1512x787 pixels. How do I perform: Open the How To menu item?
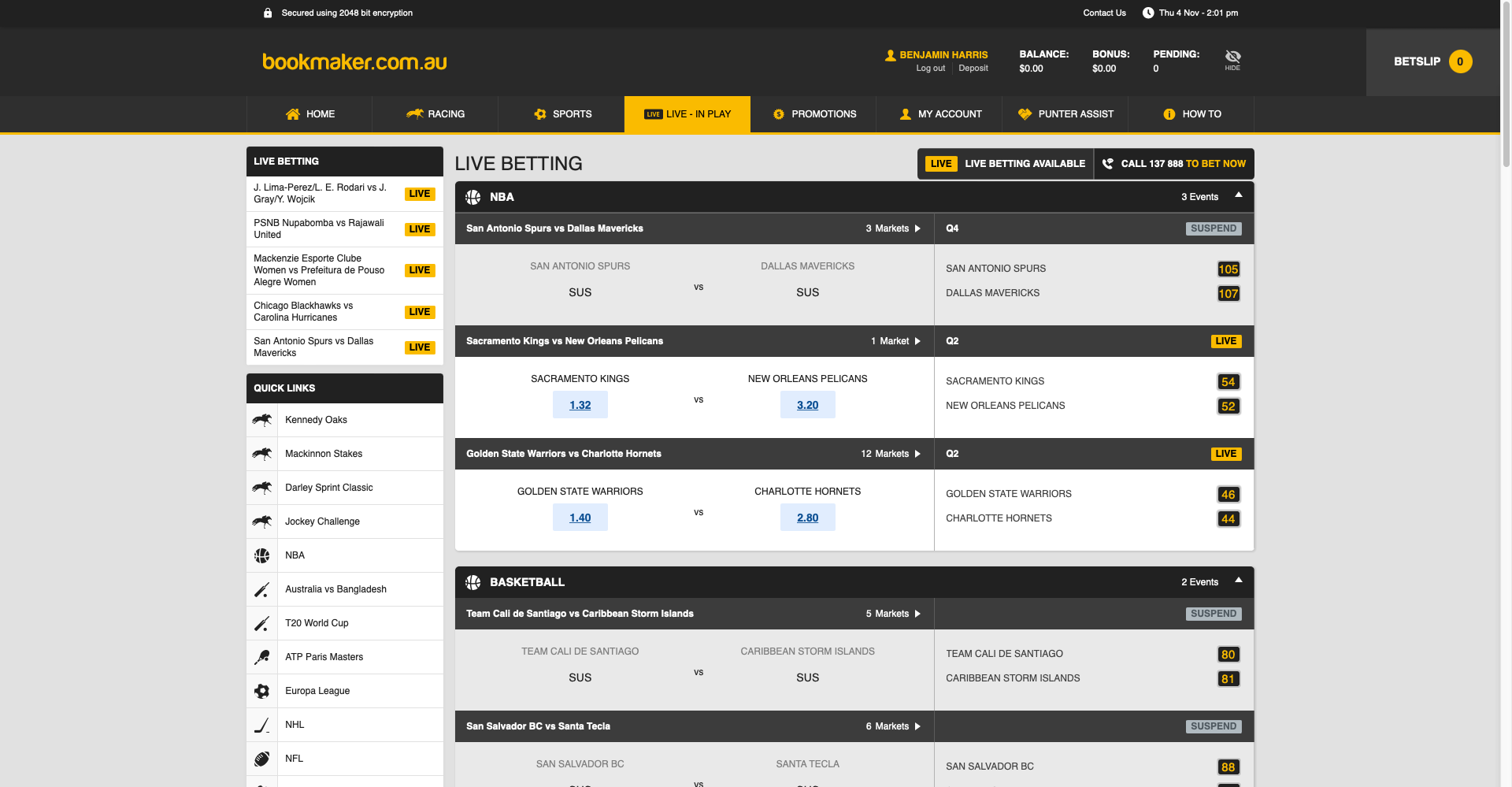click(x=1191, y=114)
